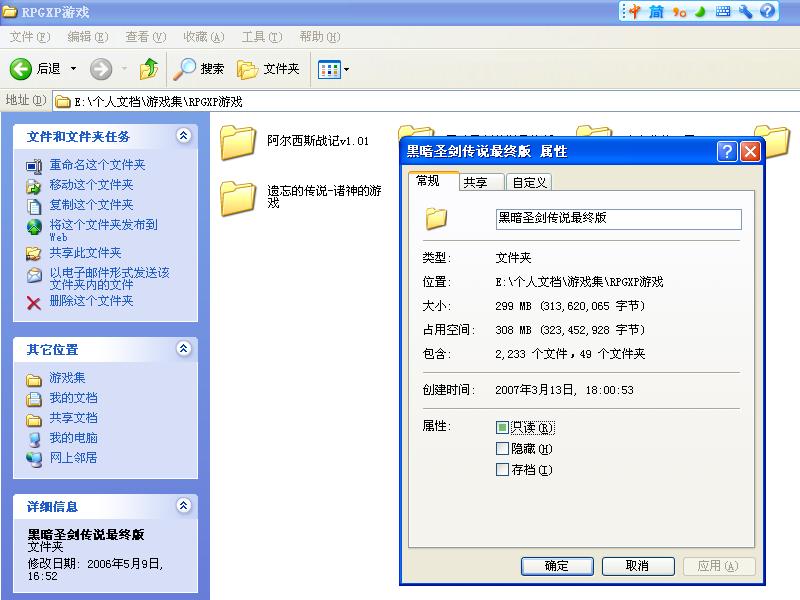Screen dimensions: 800x600
Task: Click the folder name text field
Action: (618, 219)
